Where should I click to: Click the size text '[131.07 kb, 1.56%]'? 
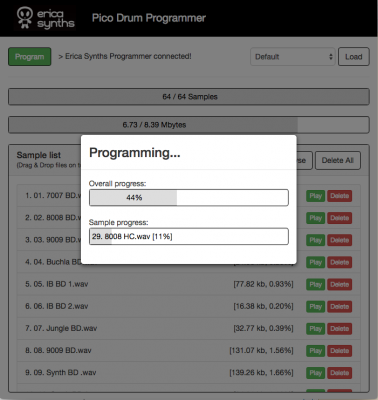pyautogui.click(x=261, y=351)
